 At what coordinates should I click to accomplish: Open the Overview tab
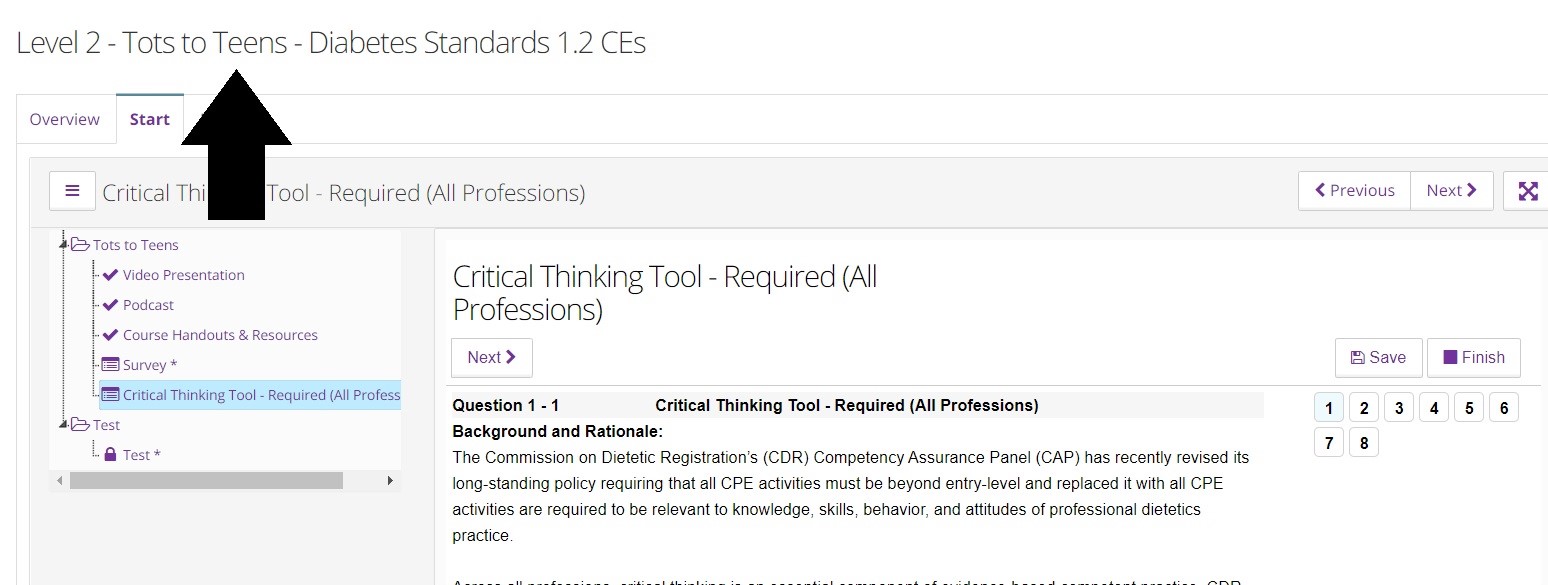point(65,120)
